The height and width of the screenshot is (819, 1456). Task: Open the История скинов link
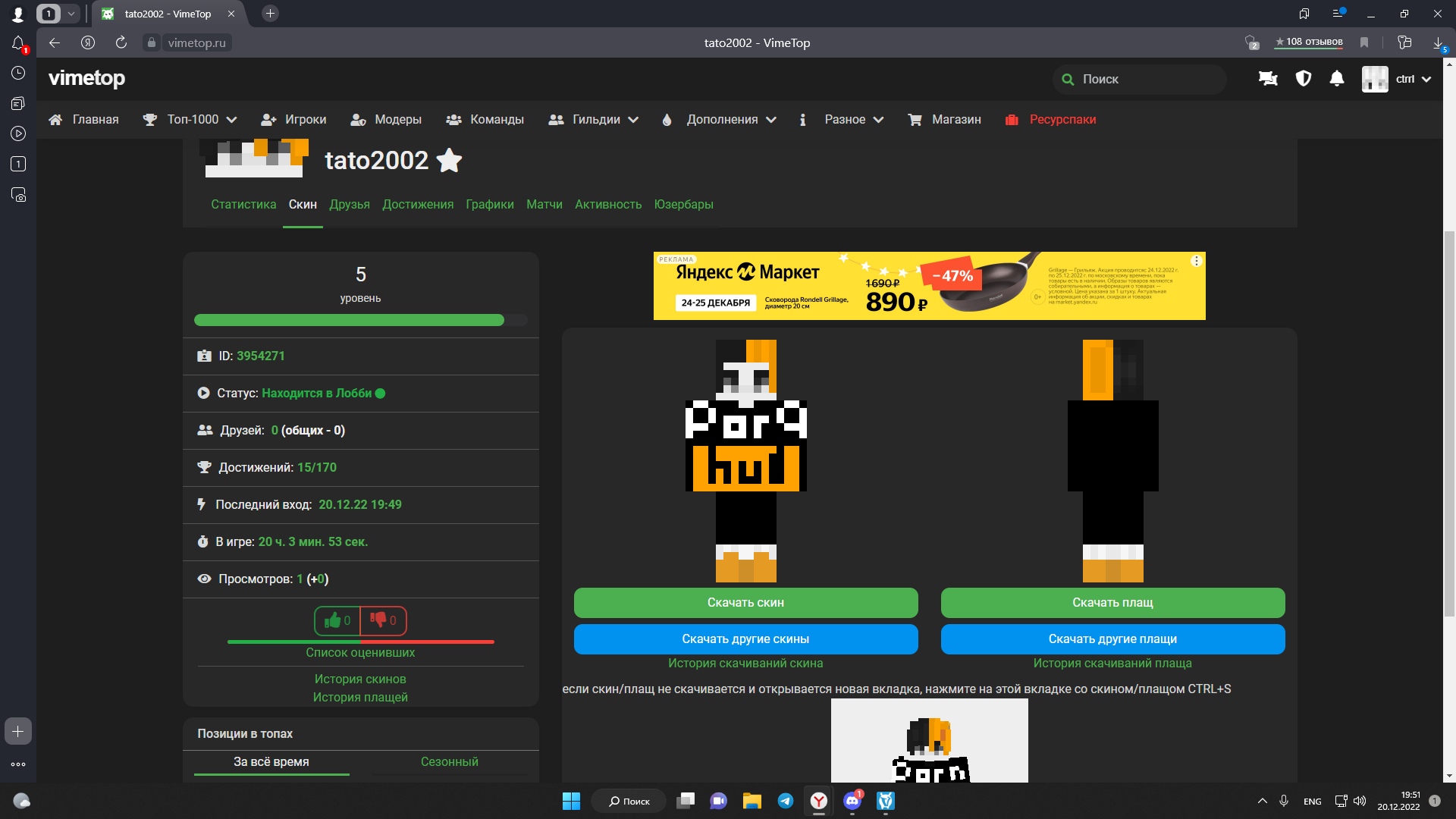click(x=360, y=679)
